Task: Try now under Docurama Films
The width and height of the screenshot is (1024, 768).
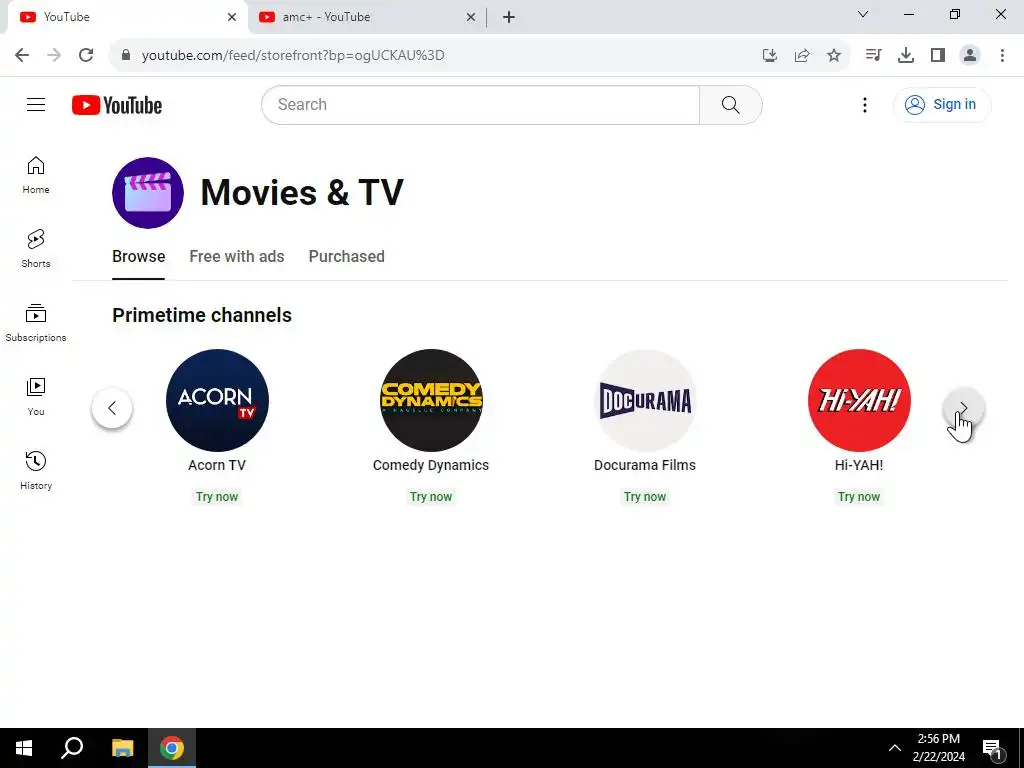Action: pyautogui.click(x=645, y=496)
